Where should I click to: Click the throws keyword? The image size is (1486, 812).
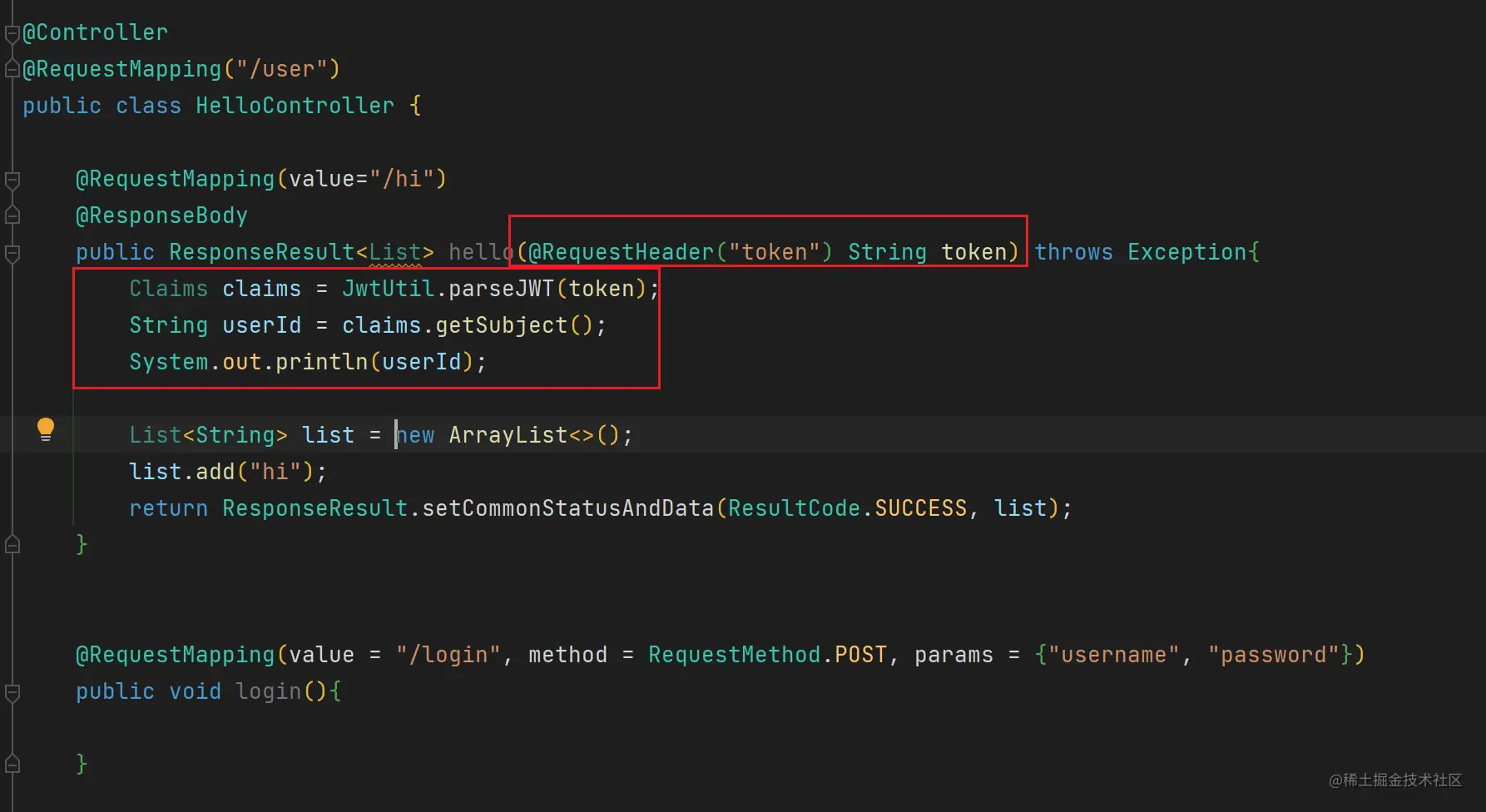pyautogui.click(x=1073, y=252)
